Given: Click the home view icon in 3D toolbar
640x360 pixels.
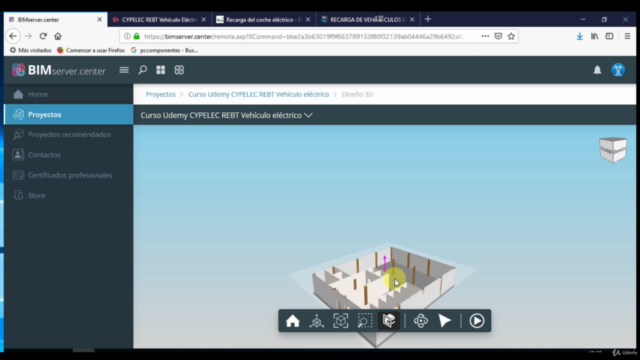Looking at the screenshot, I should pos(293,321).
